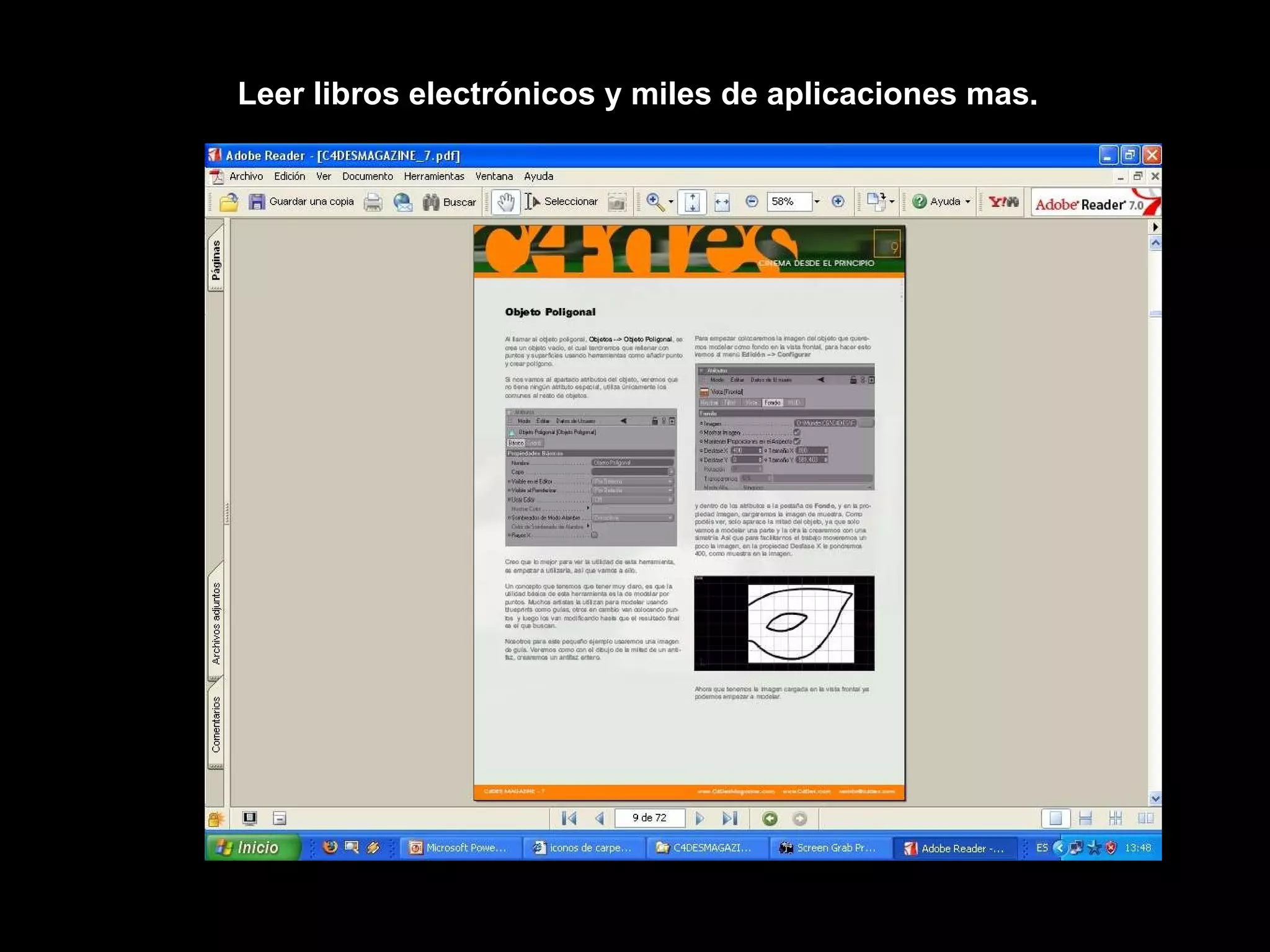Open the zoom percentage dropdown
This screenshot has width=1270, height=952.
(817, 201)
